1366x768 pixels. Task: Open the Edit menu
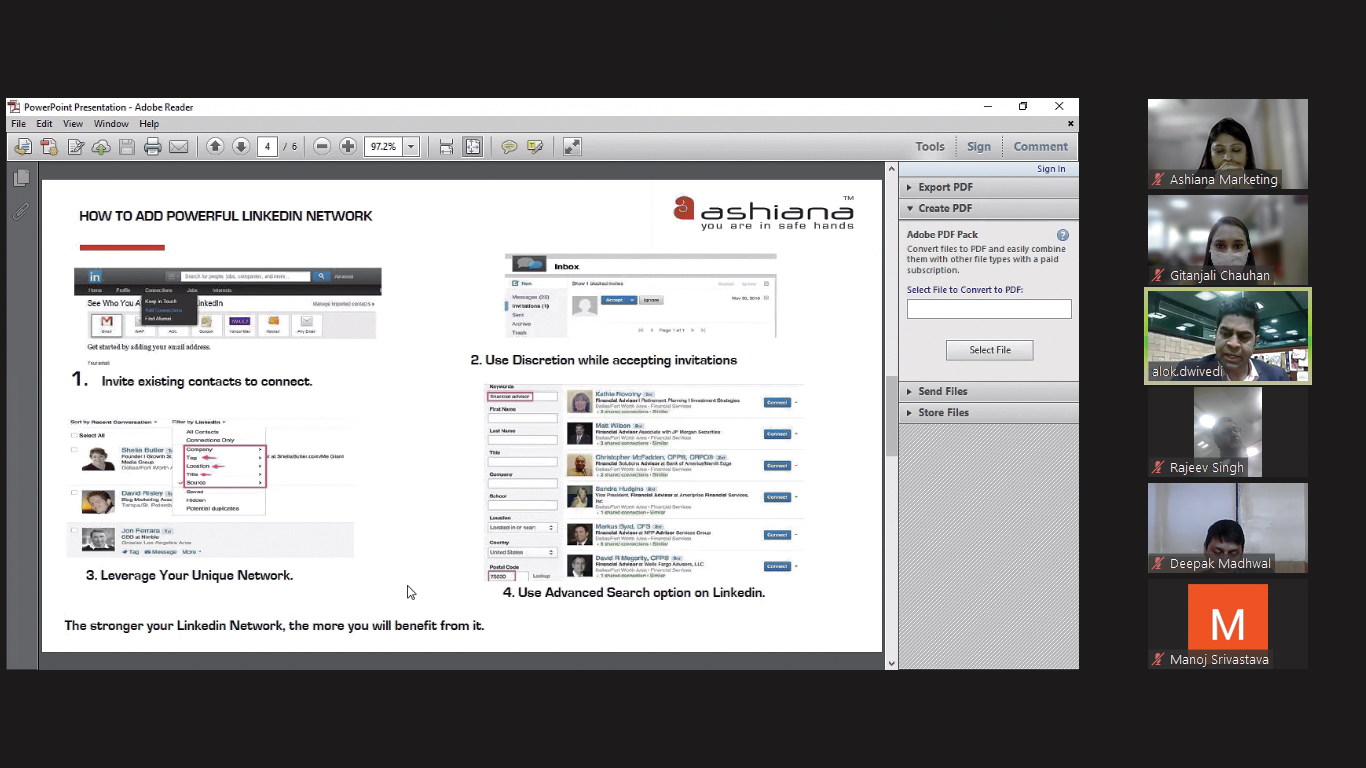tap(45, 124)
